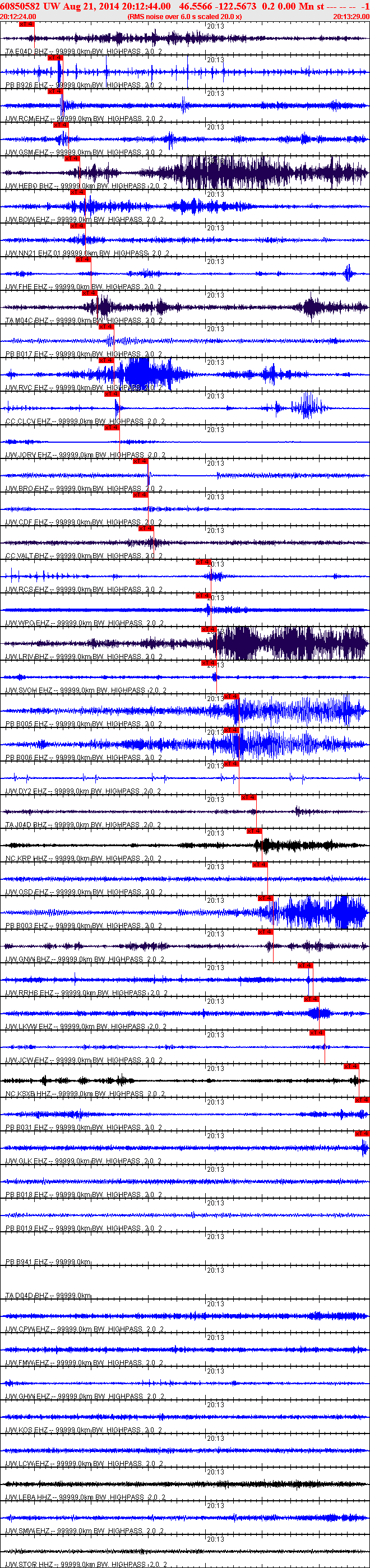Select the UW JORV EHZ station label

(x=29, y=454)
